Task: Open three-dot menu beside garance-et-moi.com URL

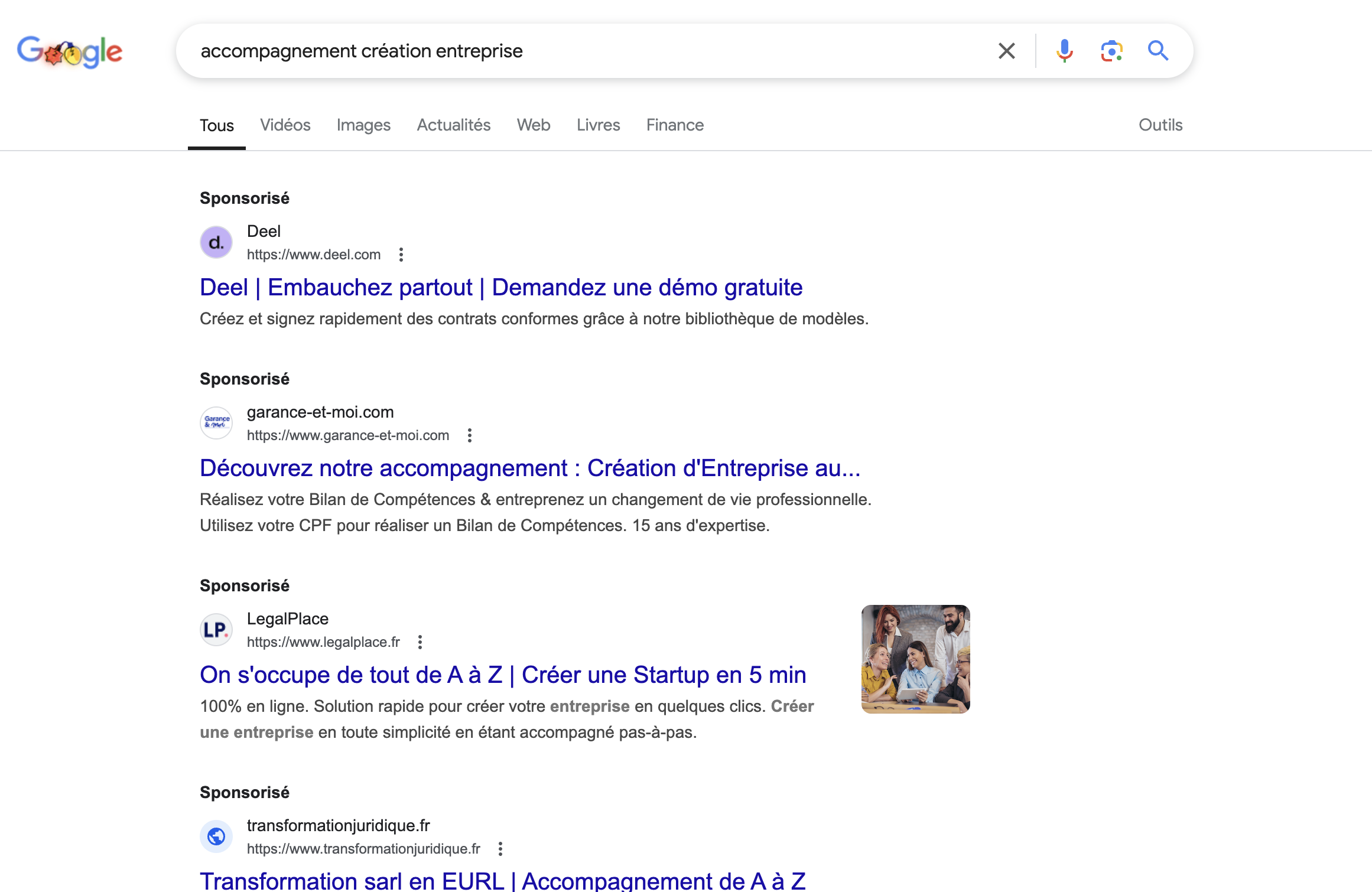Action: pos(470,435)
